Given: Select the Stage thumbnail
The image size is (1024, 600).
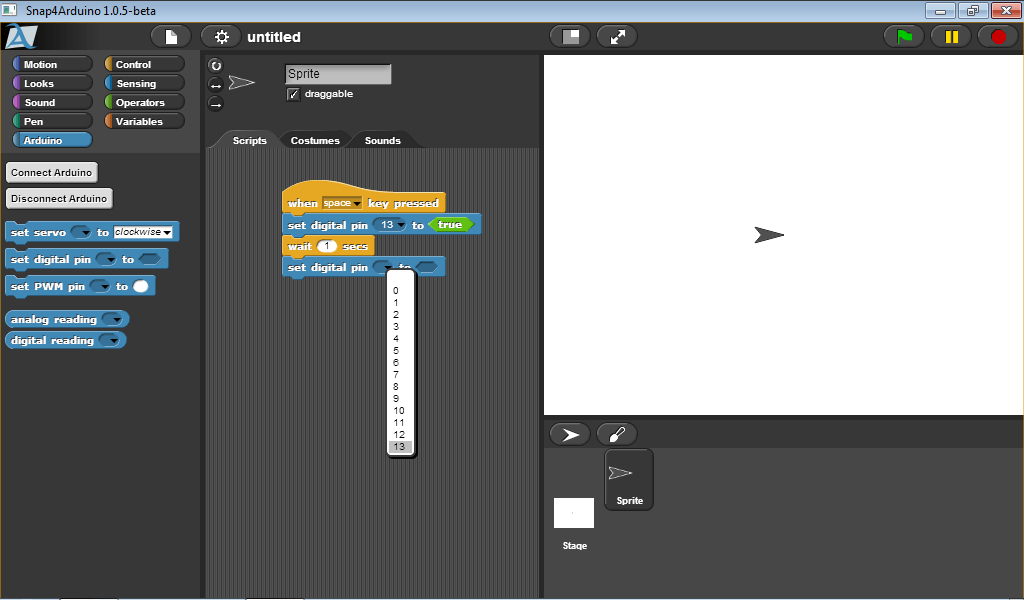Looking at the screenshot, I should point(574,513).
